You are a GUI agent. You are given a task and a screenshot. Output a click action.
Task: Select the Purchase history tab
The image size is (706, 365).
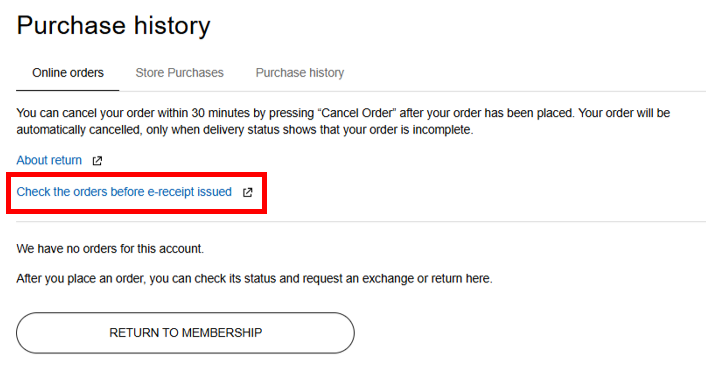click(300, 73)
